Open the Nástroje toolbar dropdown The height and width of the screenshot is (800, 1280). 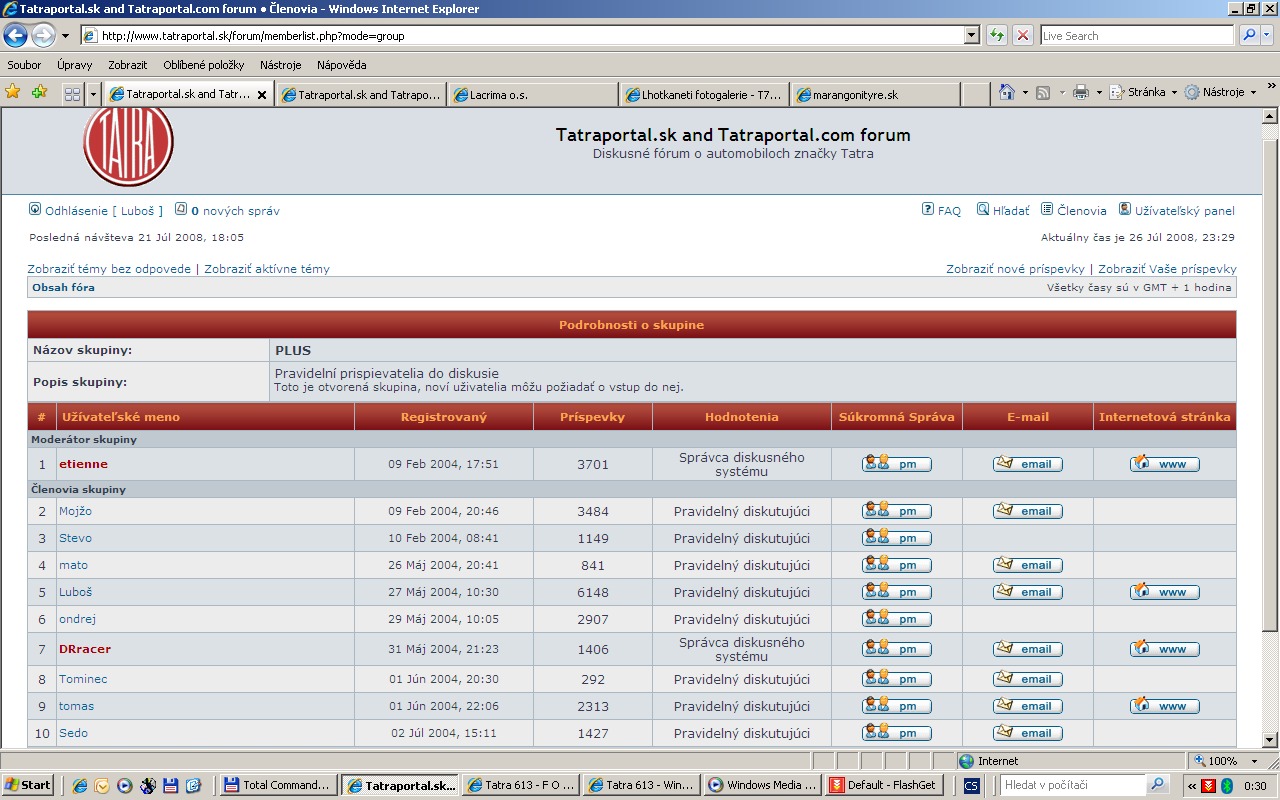click(1220, 92)
